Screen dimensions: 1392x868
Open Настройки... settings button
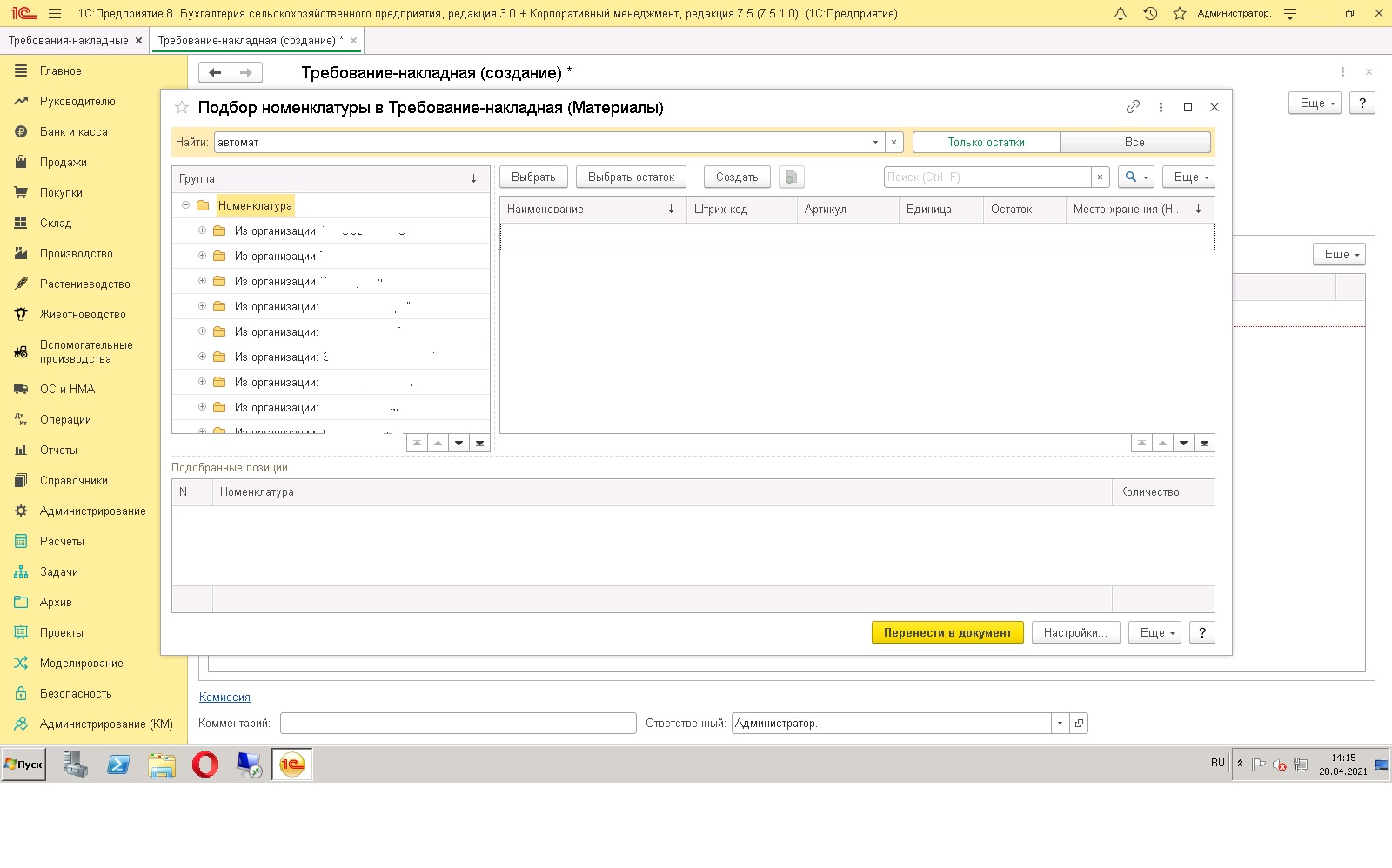[x=1075, y=632]
